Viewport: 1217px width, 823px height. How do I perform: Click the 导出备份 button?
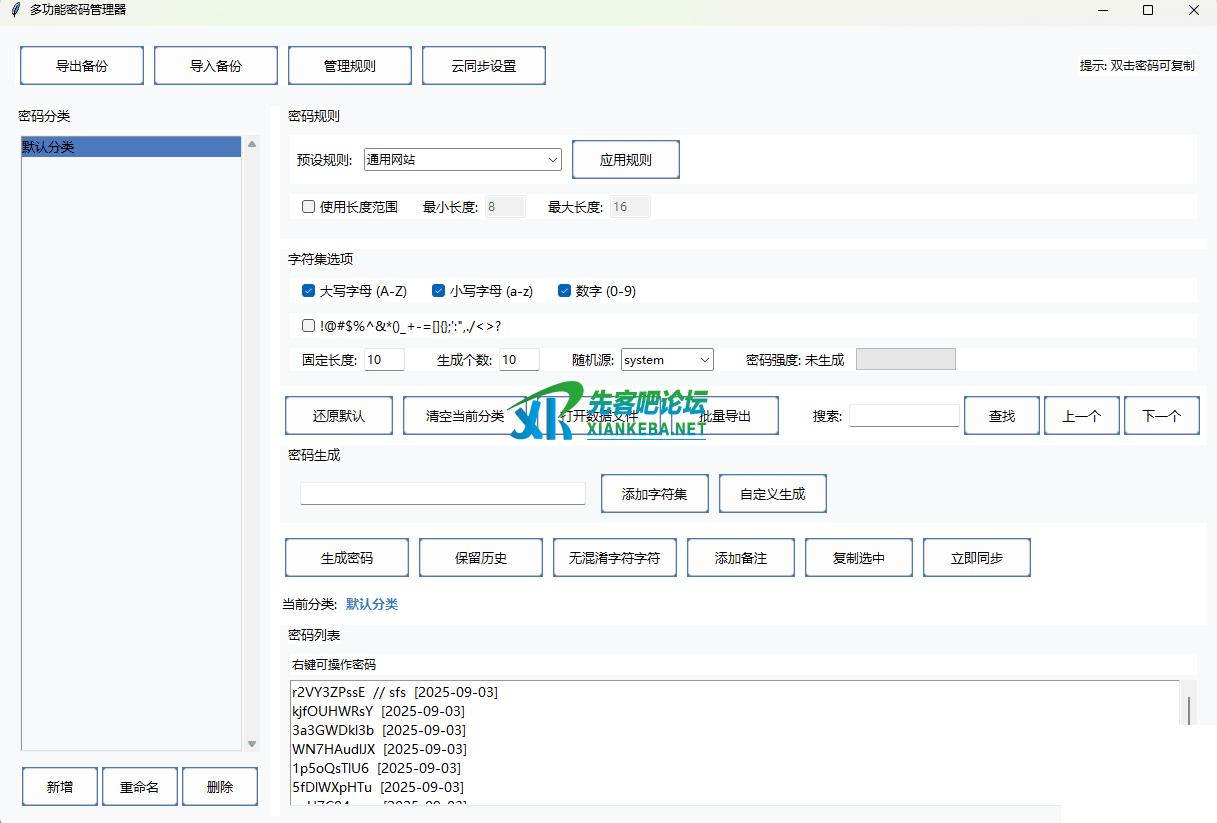click(x=82, y=66)
